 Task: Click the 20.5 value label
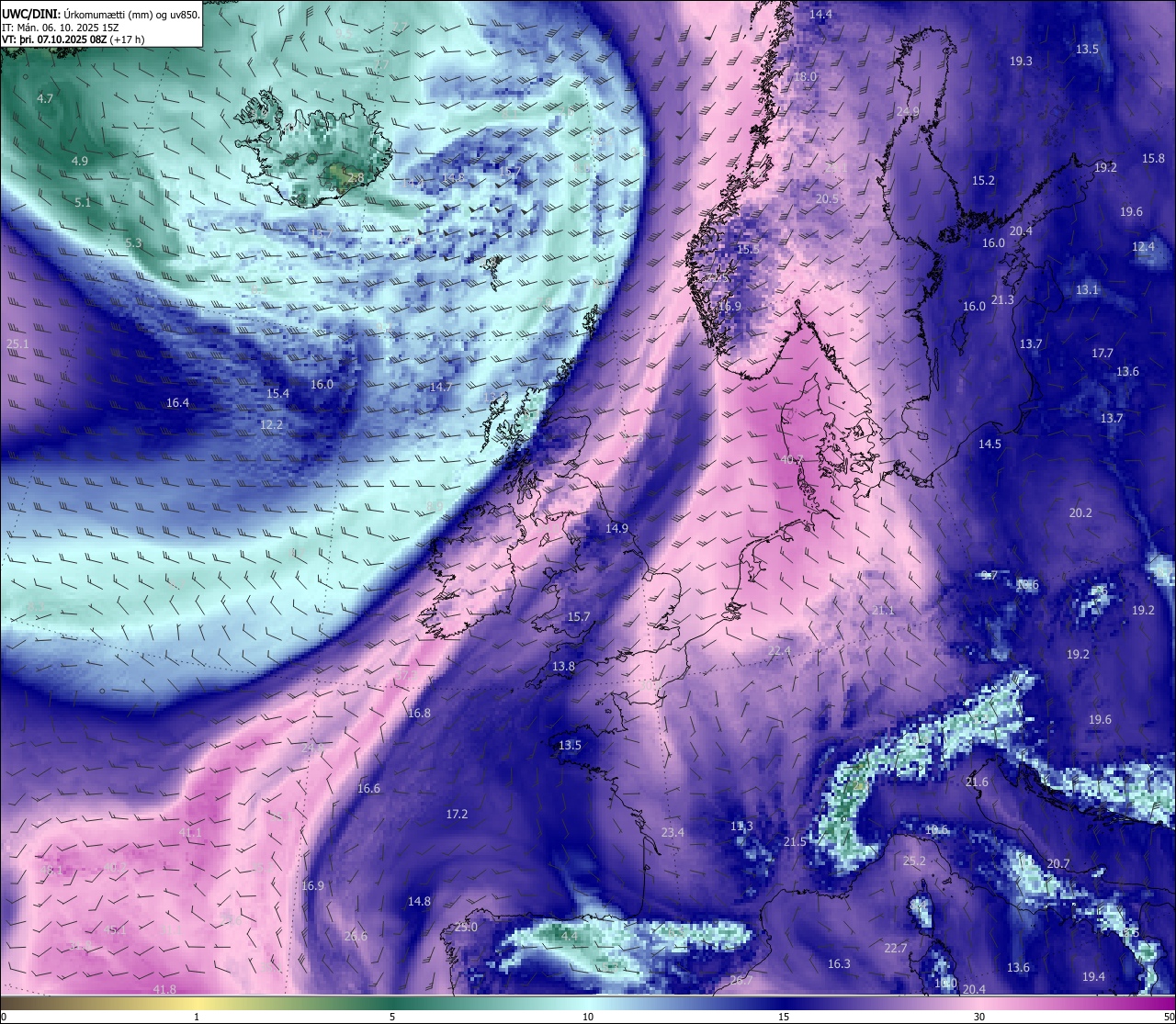[827, 198]
